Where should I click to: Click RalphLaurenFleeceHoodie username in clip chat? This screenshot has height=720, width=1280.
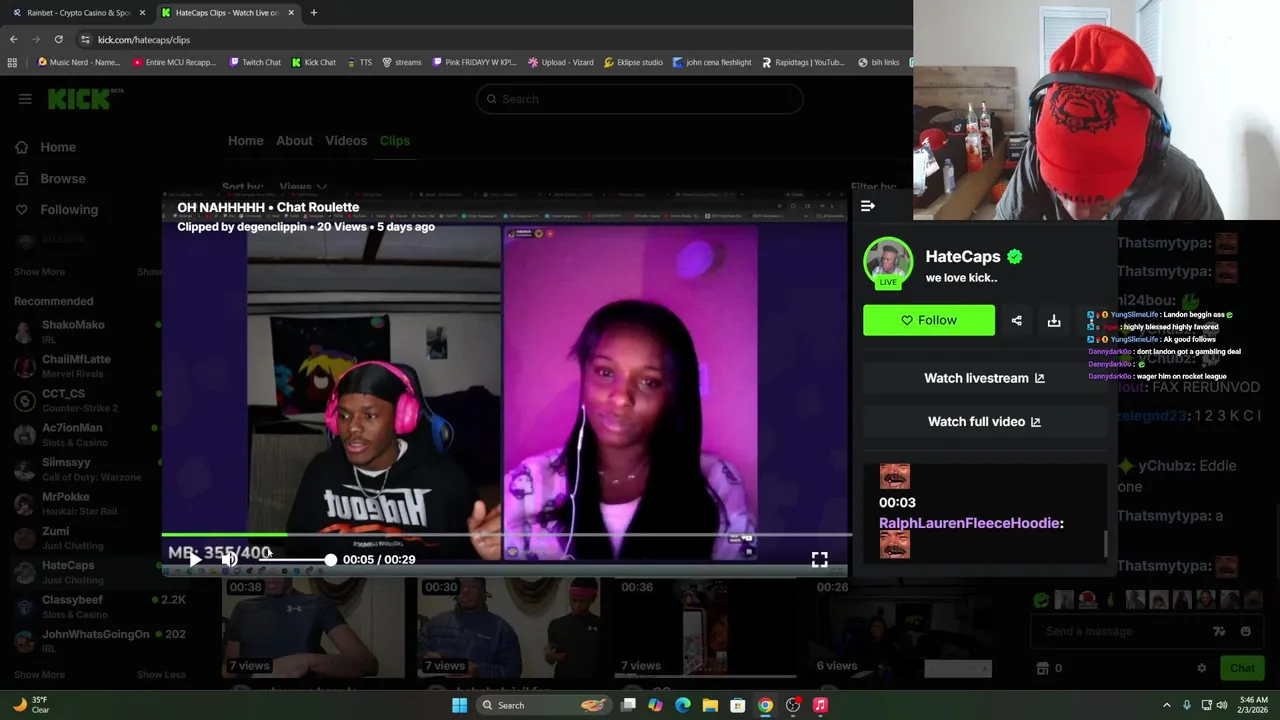click(969, 523)
